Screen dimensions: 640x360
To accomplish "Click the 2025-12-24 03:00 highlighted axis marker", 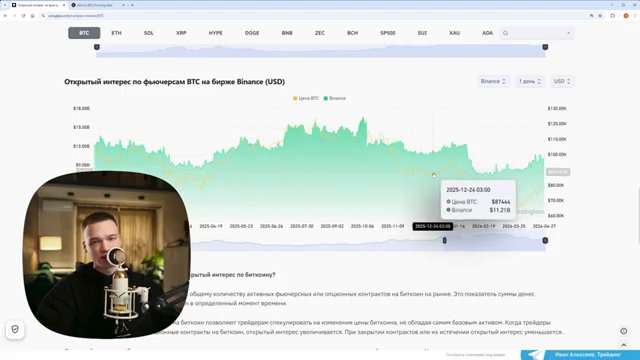I will 433,226.
